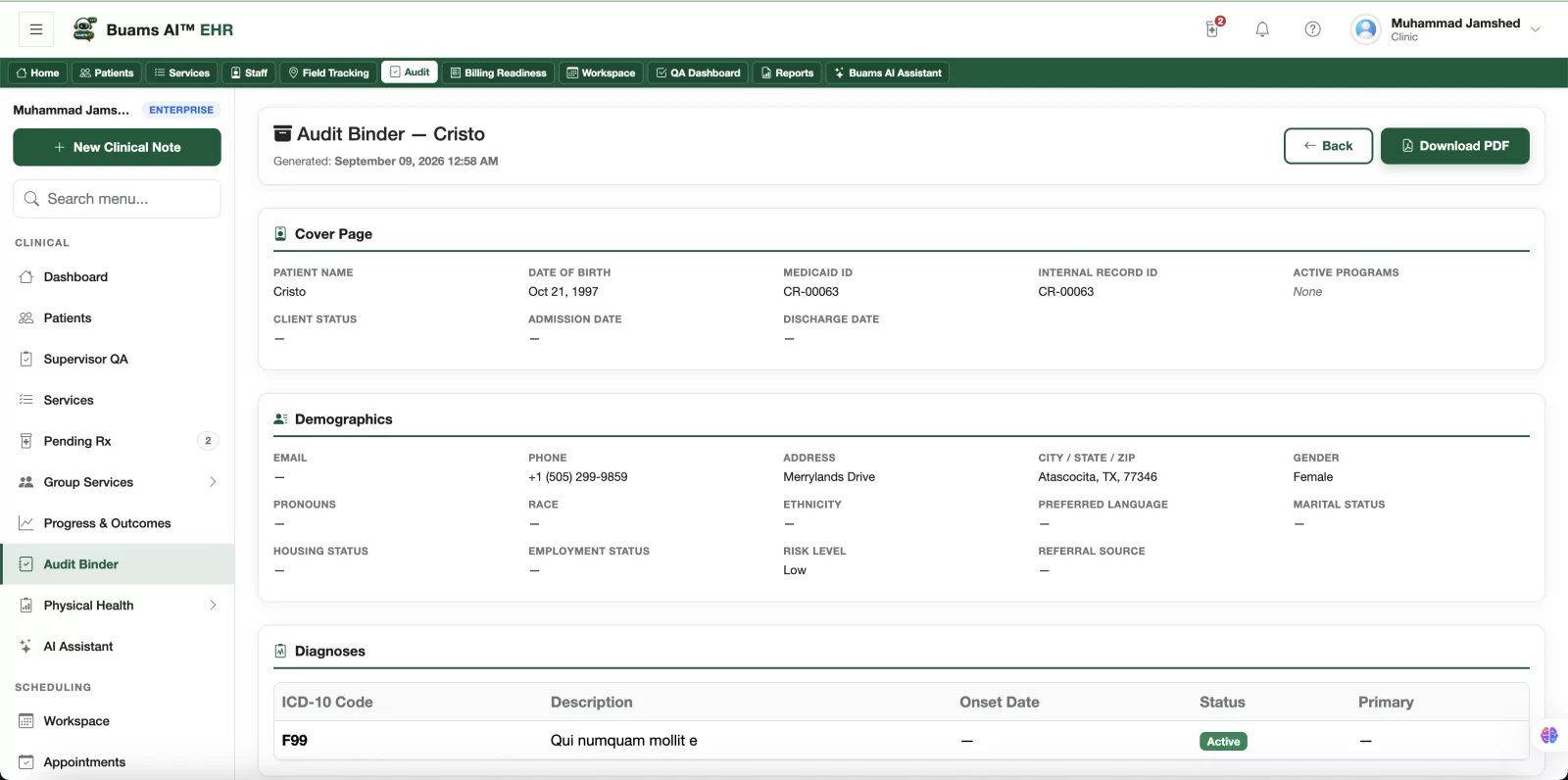Click the phone number +1 (505) 299-9859
The height and width of the screenshot is (780, 1568).
(x=578, y=477)
